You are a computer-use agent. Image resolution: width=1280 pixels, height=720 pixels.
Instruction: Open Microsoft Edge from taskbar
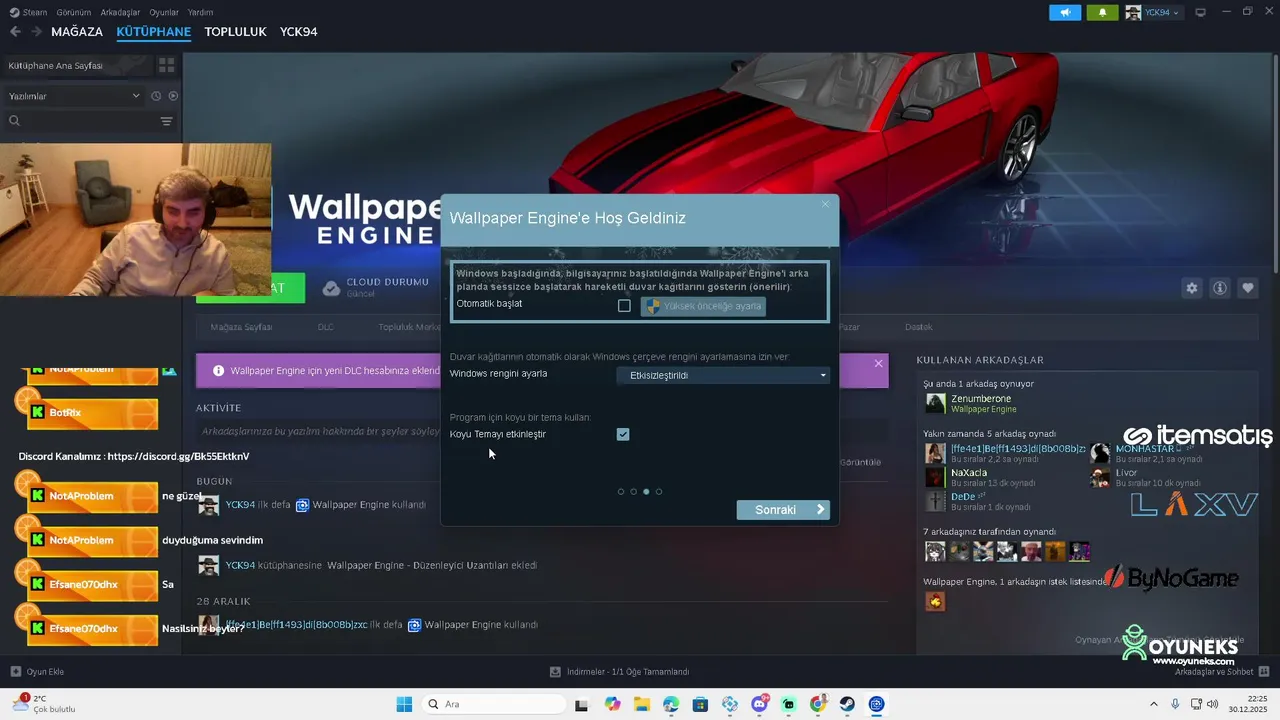670,704
